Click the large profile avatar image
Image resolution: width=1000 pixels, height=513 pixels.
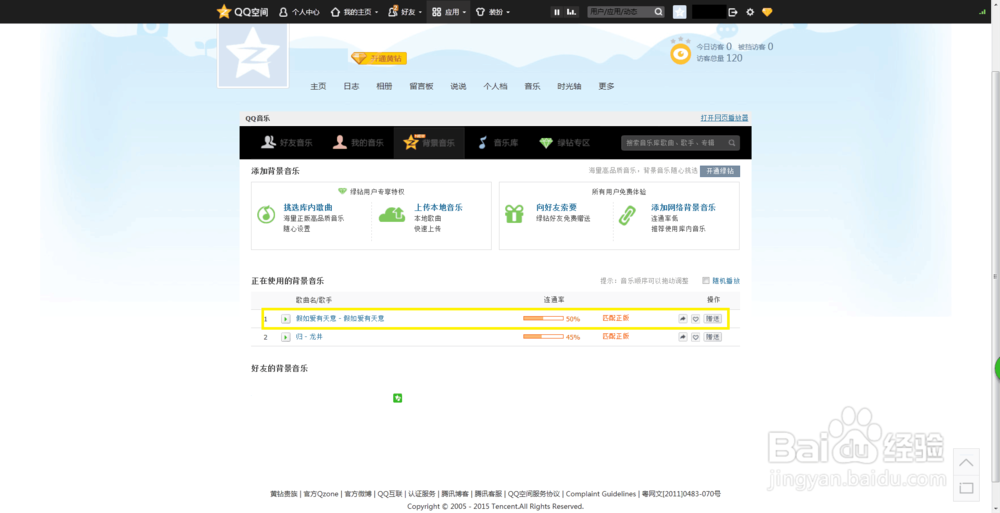click(x=253, y=55)
